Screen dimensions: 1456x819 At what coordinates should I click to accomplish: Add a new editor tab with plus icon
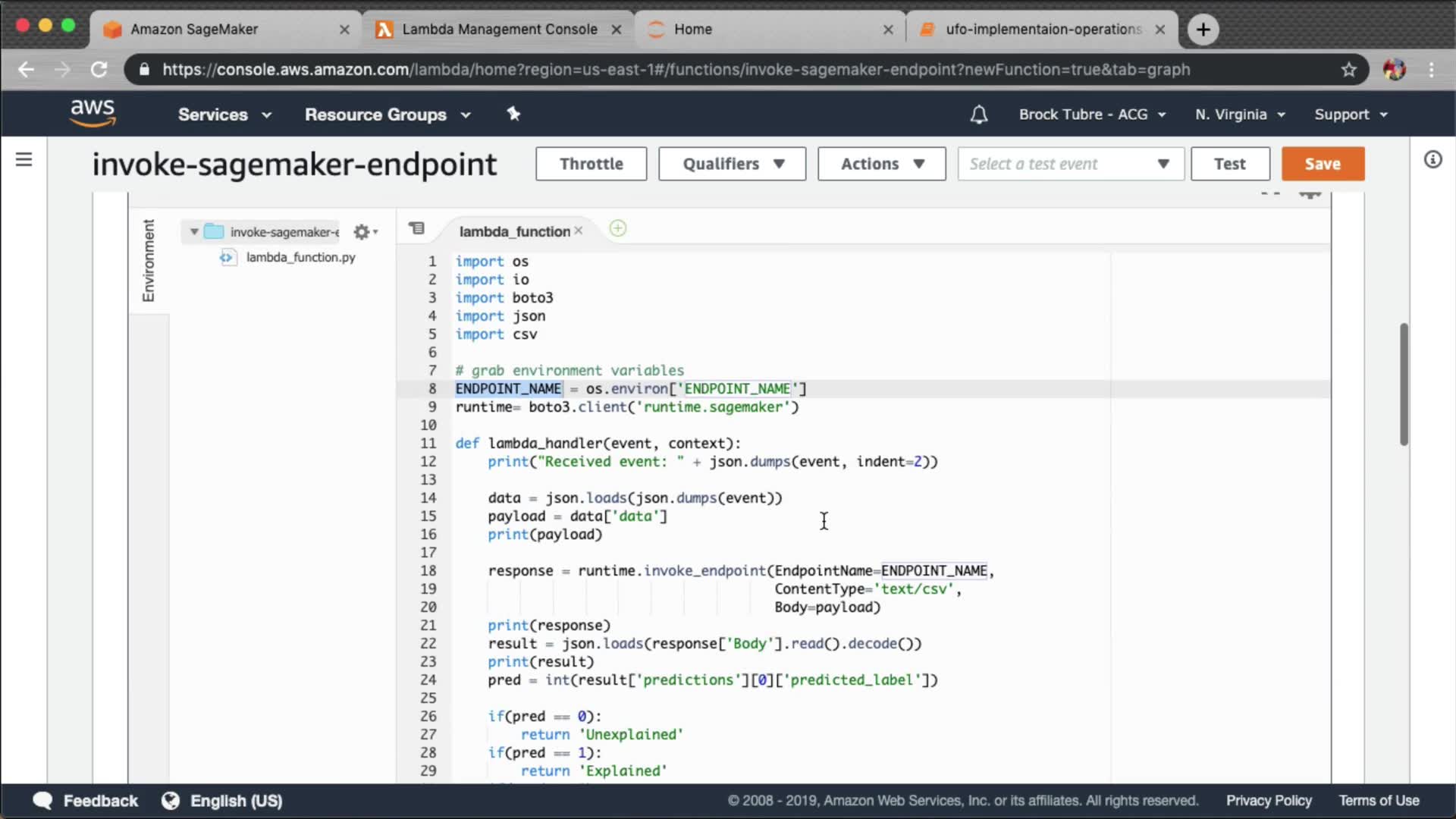point(618,228)
